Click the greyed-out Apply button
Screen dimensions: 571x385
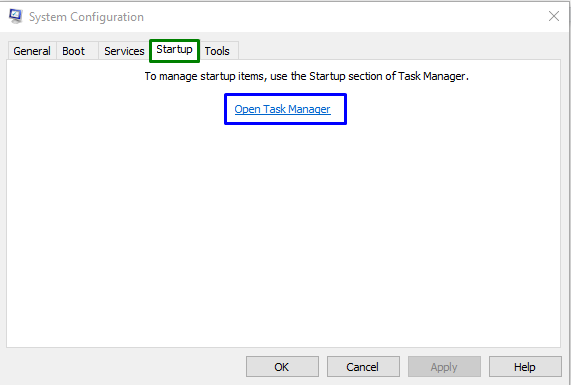coord(444,366)
